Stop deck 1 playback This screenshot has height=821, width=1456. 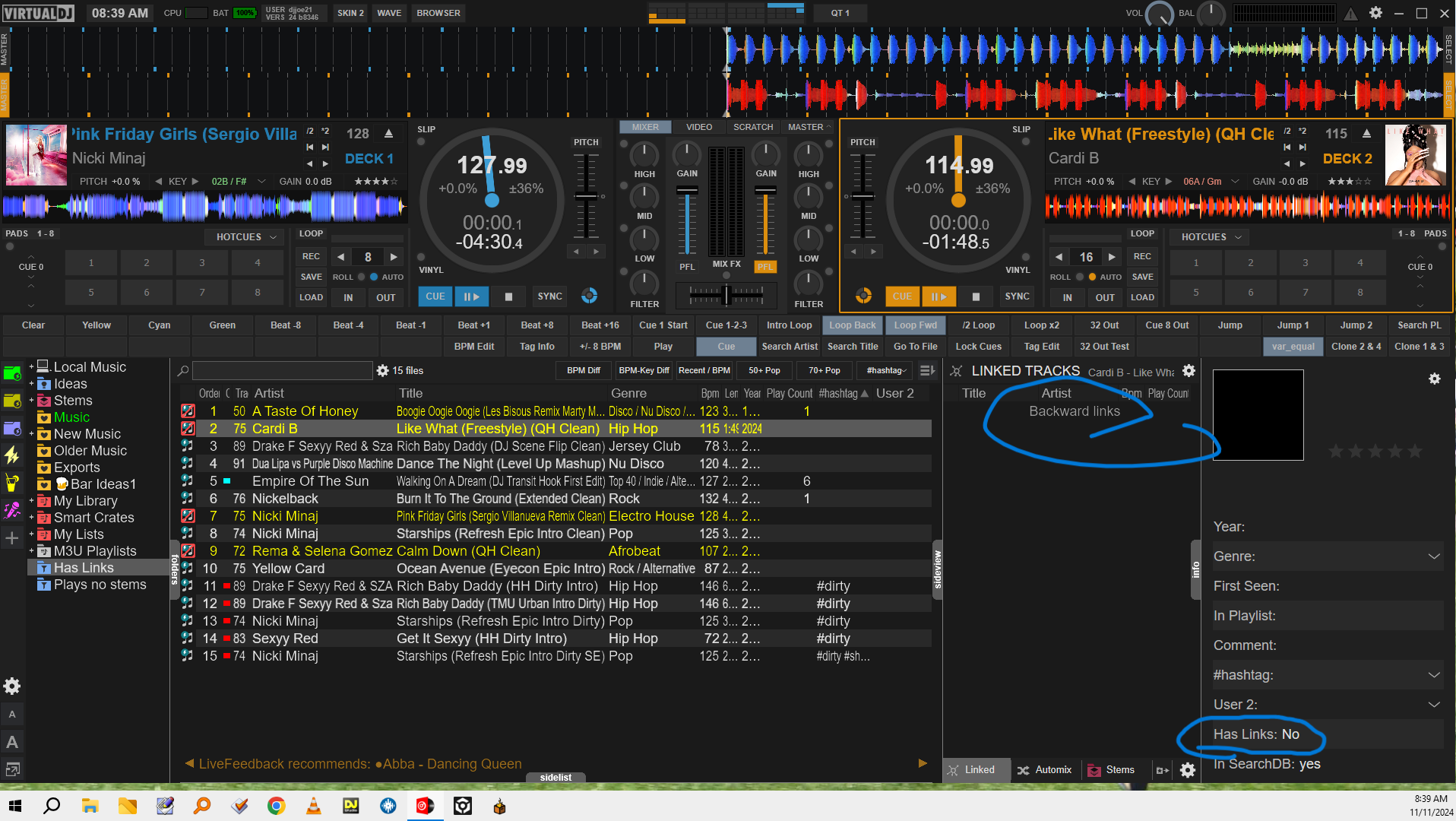pos(509,296)
